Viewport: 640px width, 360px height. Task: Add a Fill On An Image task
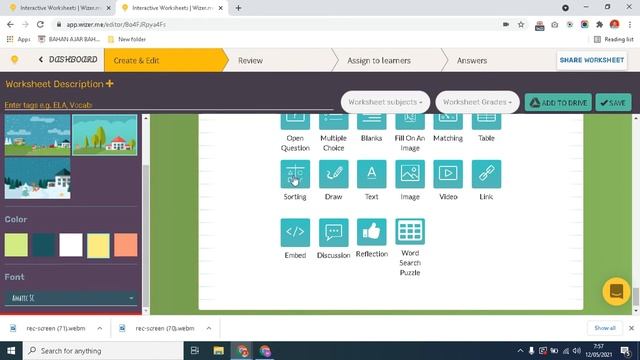point(410,122)
